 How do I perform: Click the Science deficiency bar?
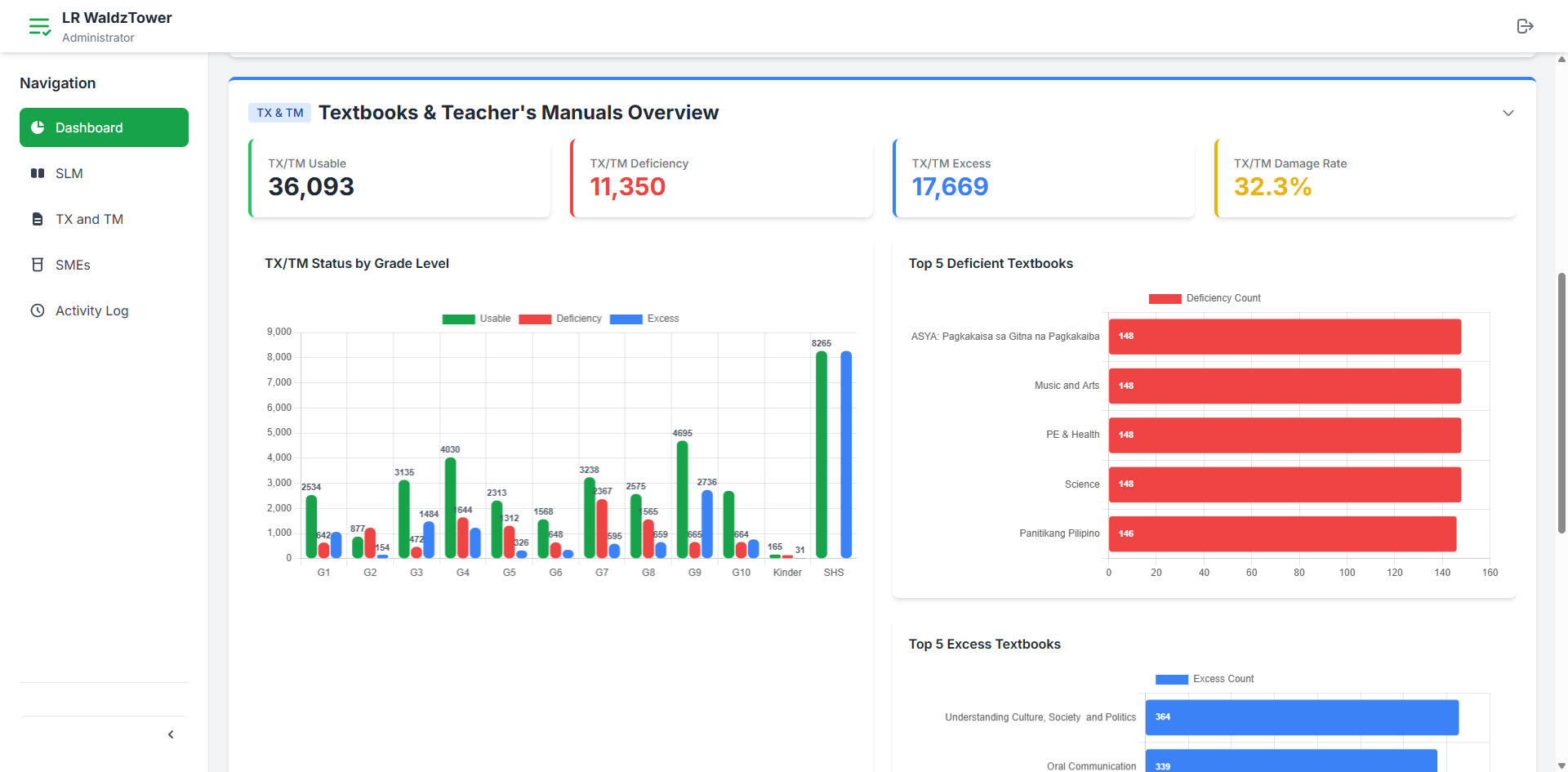tap(1285, 484)
